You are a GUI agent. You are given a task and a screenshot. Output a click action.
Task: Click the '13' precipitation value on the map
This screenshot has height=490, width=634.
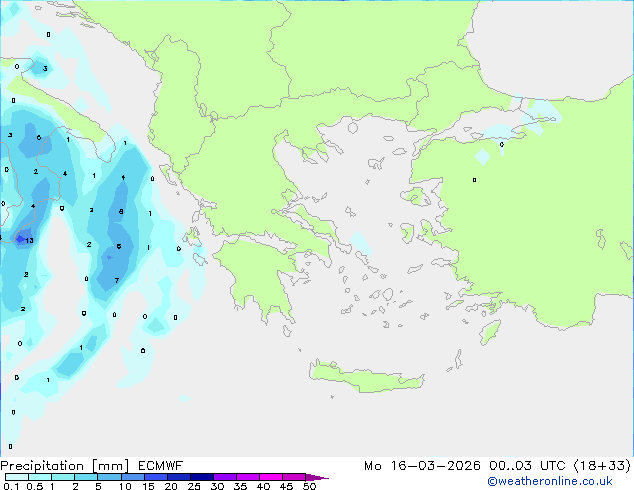point(29,241)
